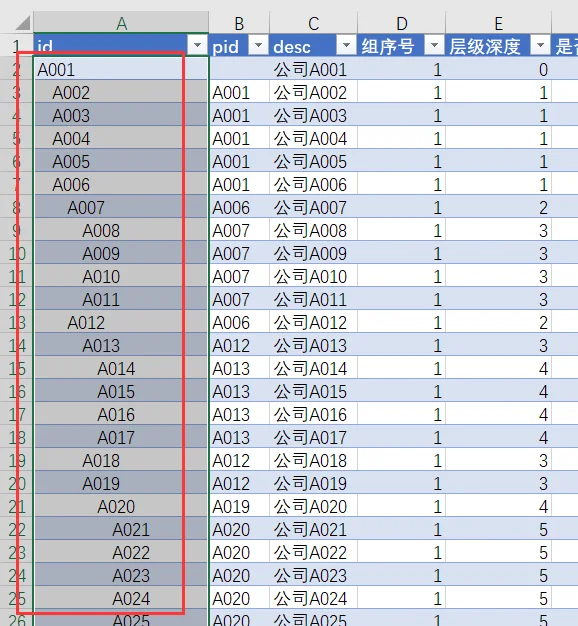This screenshot has width=578, height=626.
Task: Click pid cell in 公司A008 row
Action: coord(239,231)
